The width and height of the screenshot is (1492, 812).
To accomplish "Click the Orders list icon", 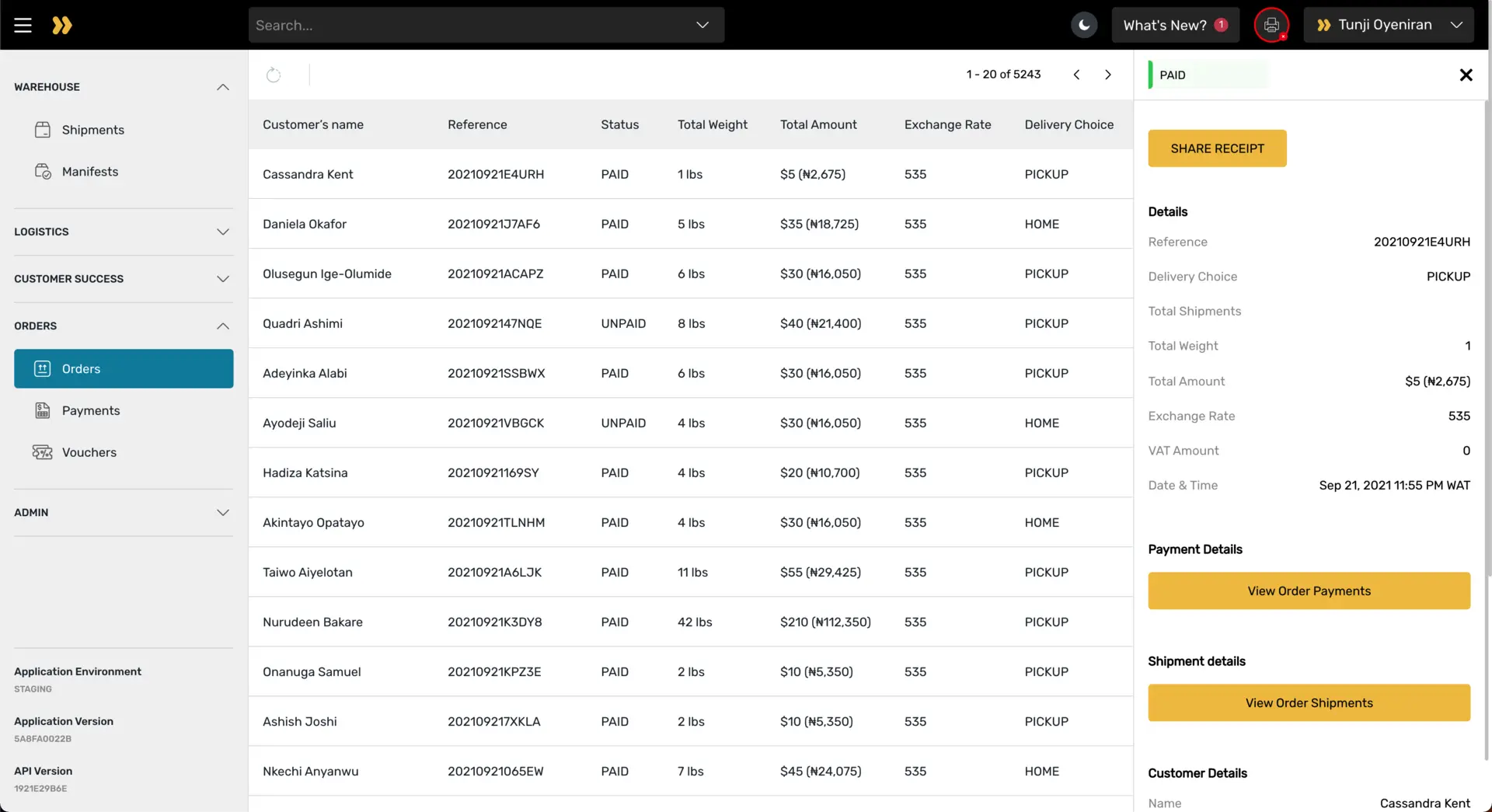I will [43, 368].
